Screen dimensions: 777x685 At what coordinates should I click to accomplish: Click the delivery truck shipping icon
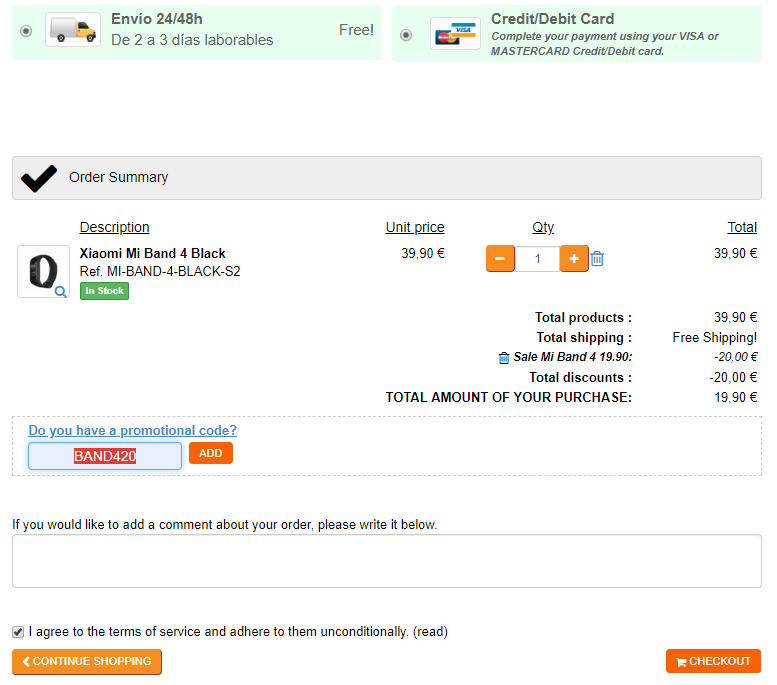pyautogui.click(x=73, y=30)
